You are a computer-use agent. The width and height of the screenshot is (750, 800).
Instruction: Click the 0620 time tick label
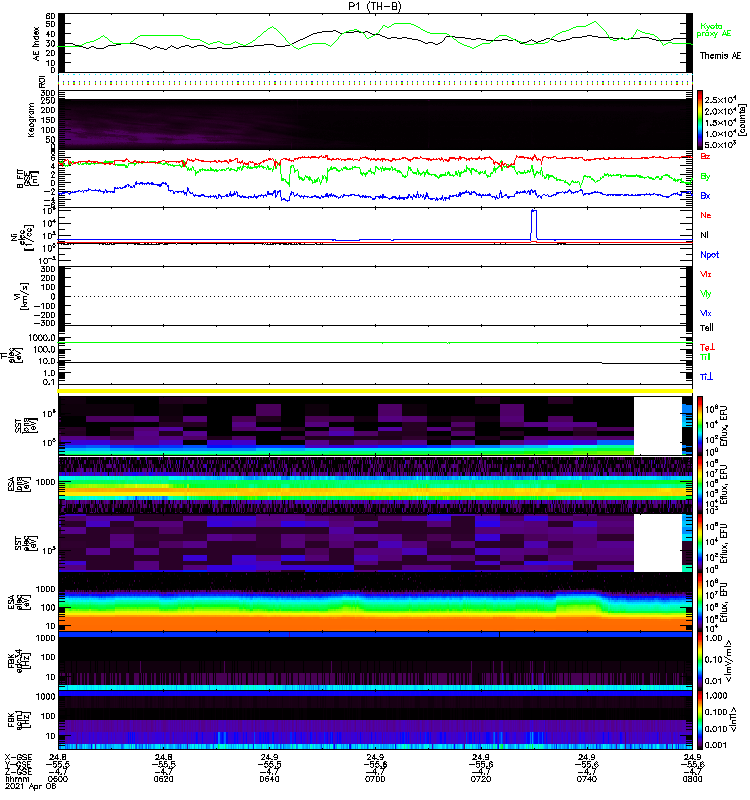[x=163, y=779]
